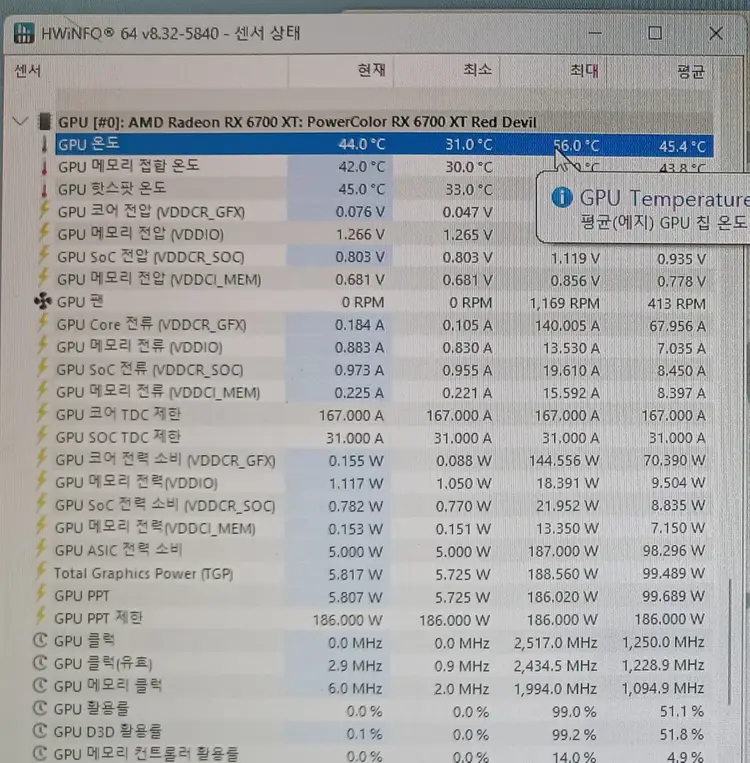Click the lightning icon of GPU SoC 전압 (VDDCR_SOC)
The height and width of the screenshot is (763, 750).
click(x=44, y=256)
